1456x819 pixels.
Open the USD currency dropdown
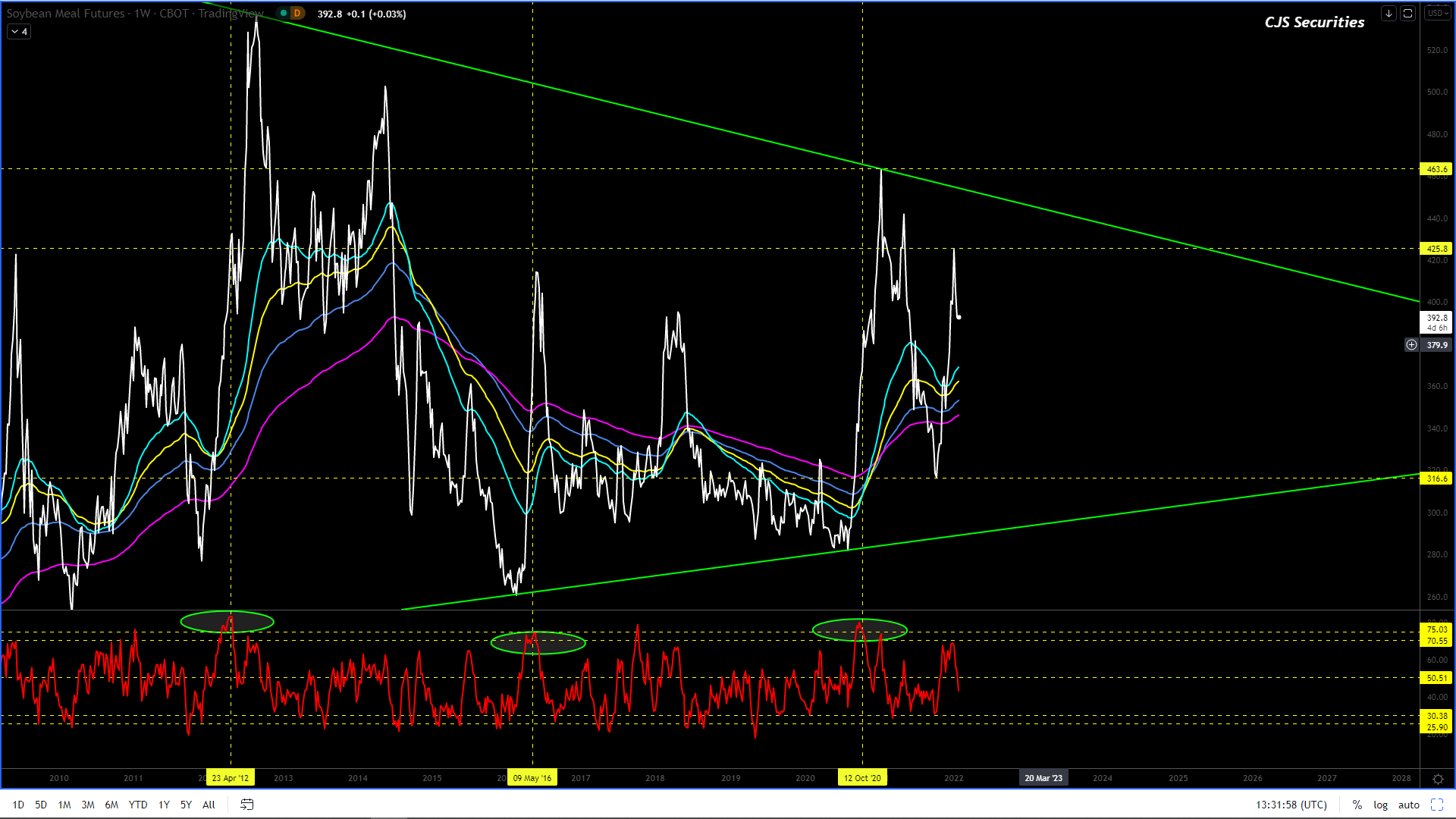tap(1437, 13)
